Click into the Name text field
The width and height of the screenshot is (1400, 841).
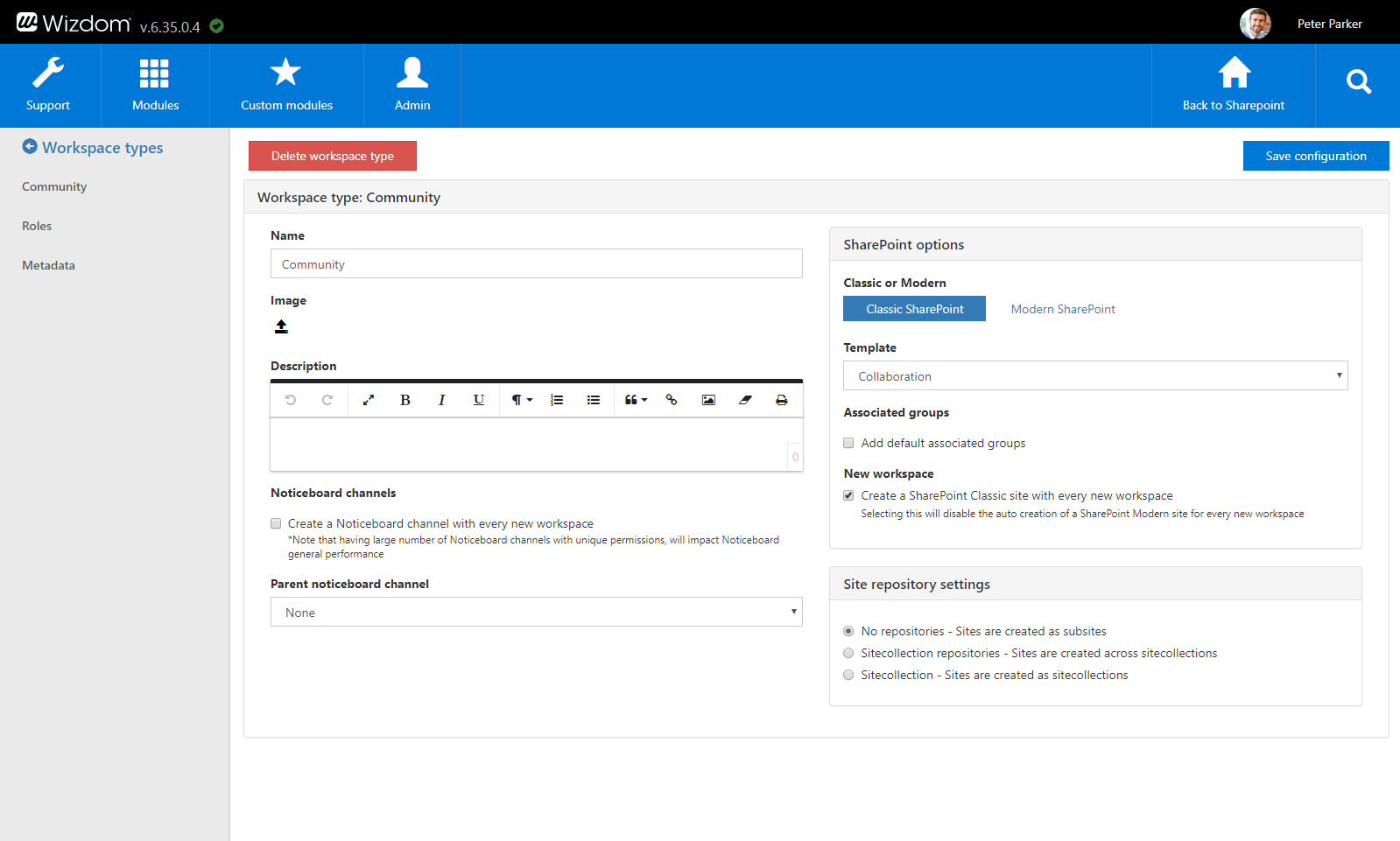pos(536,264)
